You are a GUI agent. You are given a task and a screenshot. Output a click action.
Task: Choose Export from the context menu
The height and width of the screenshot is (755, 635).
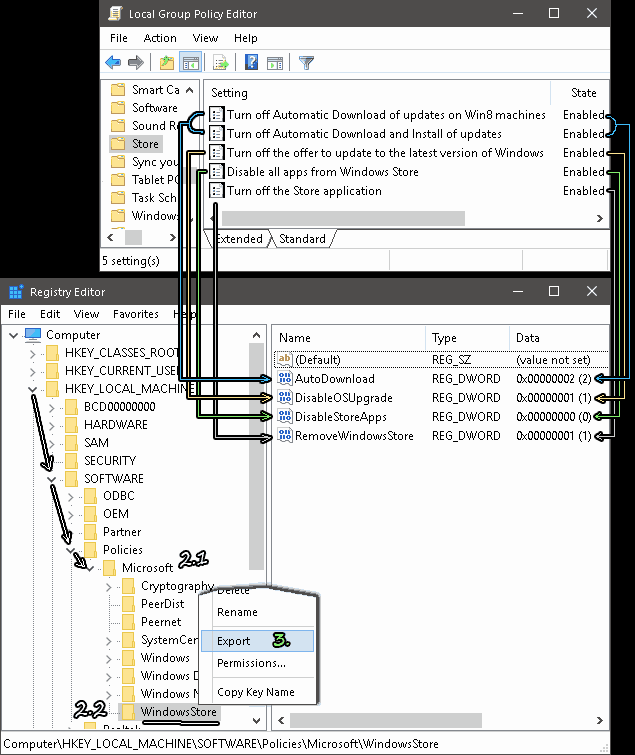pos(257,641)
